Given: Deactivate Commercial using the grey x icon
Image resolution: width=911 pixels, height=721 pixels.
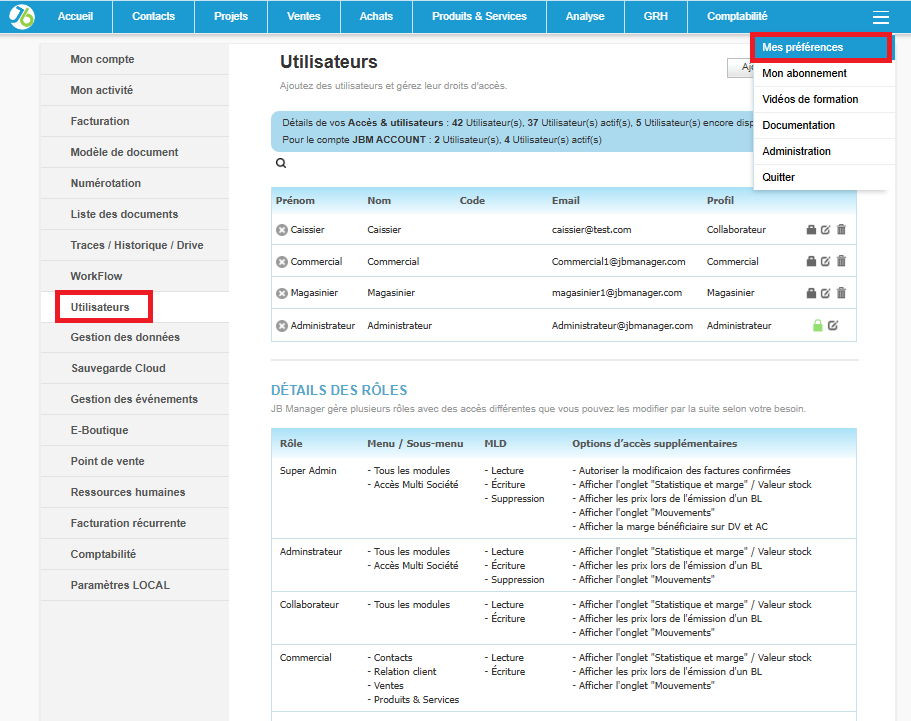Looking at the screenshot, I should [x=282, y=261].
